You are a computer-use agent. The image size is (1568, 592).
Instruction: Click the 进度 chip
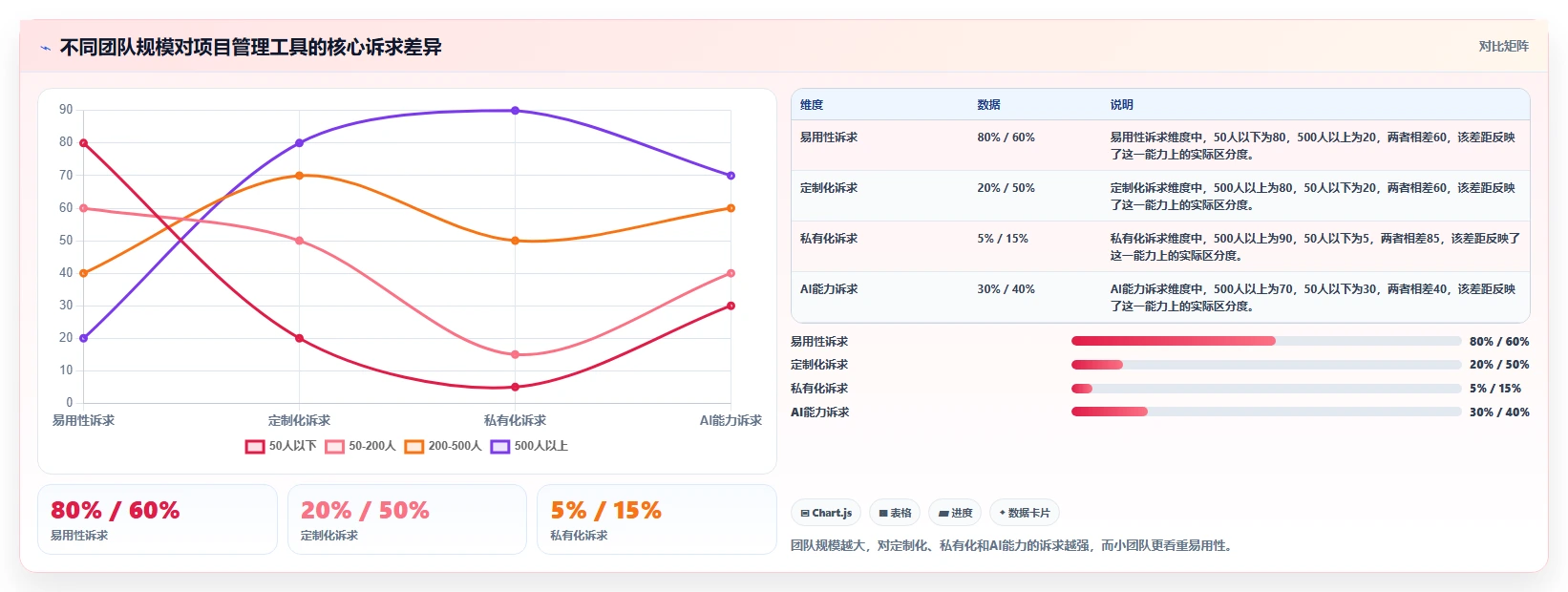click(x=955, y=513)
